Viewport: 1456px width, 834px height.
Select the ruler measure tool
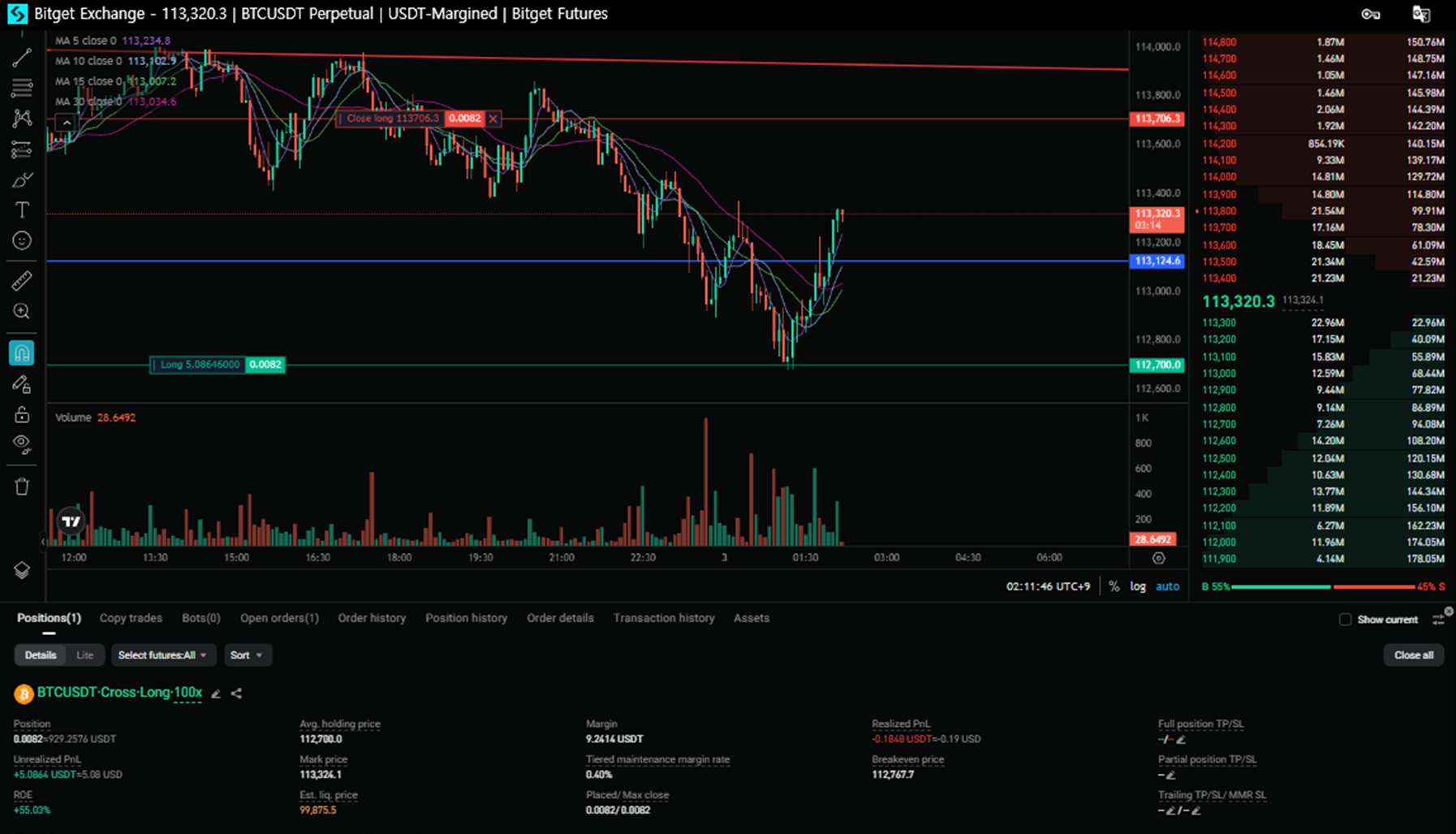pos(22,281)
